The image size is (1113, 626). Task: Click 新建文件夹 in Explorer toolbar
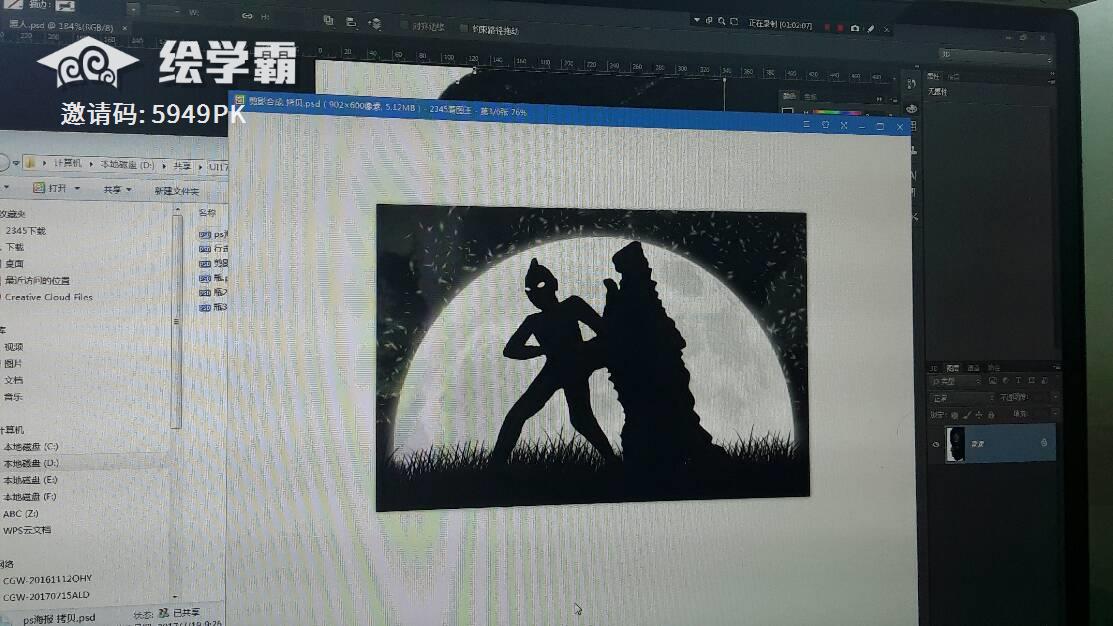176,191
